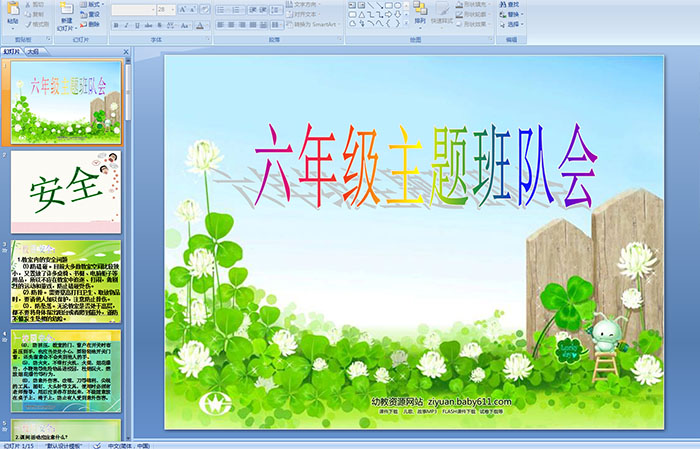Click the Shrink Font icon
The height and width of the screenshot is (449, 700).
192,9
